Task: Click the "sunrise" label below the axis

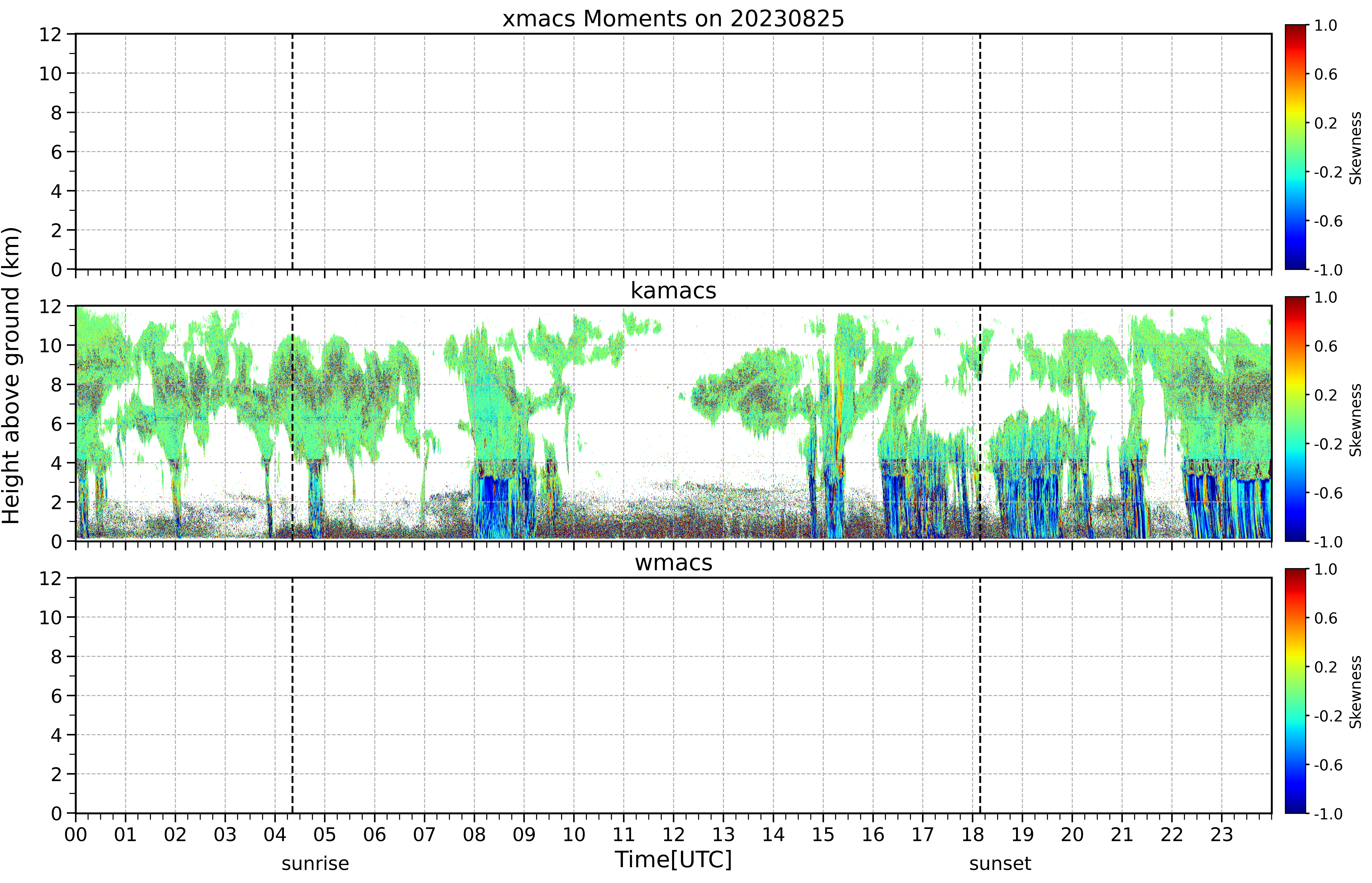Action: [315, 863]
